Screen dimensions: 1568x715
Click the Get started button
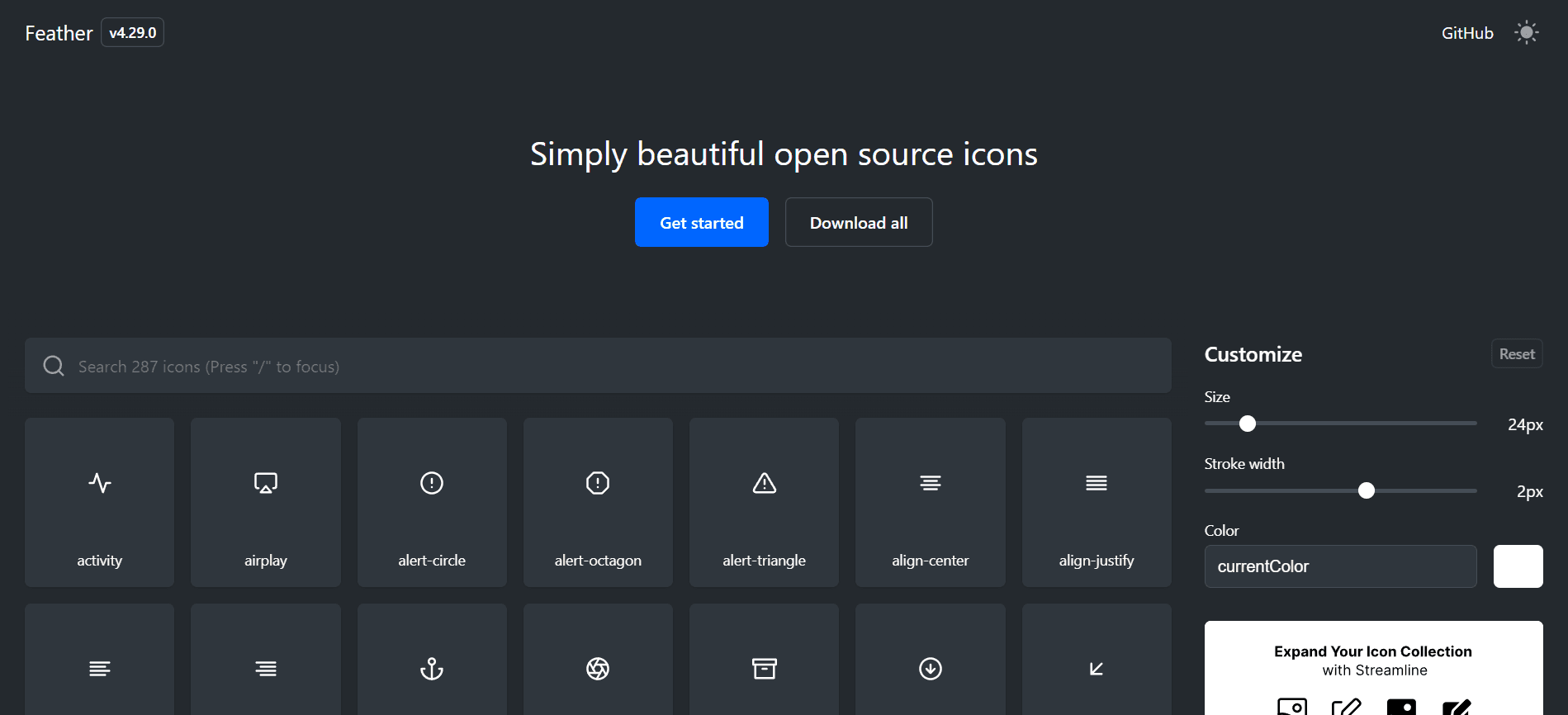(x=702, y=222)
